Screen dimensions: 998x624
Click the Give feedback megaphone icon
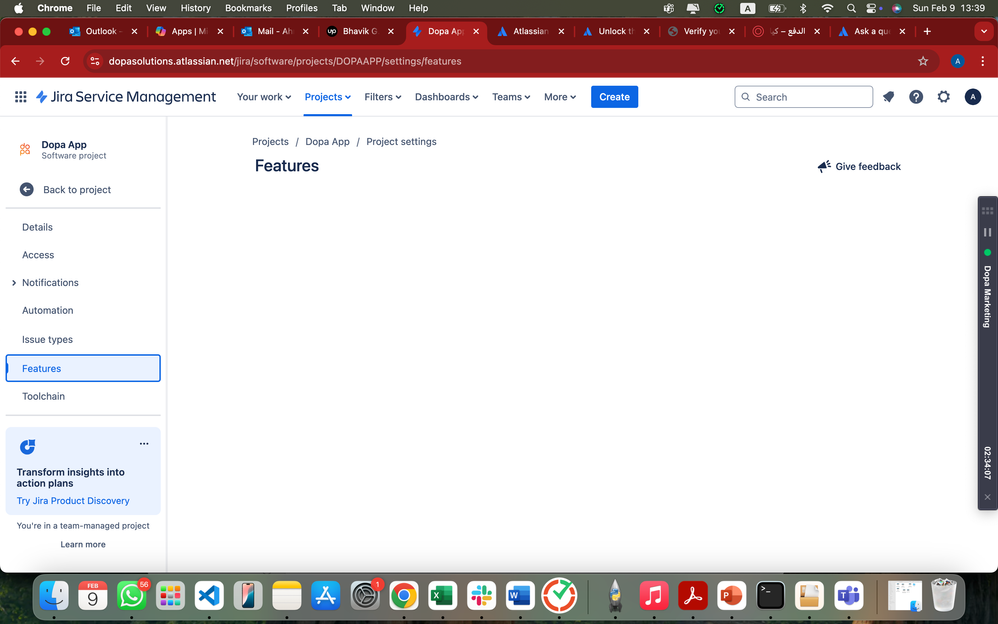823,166
